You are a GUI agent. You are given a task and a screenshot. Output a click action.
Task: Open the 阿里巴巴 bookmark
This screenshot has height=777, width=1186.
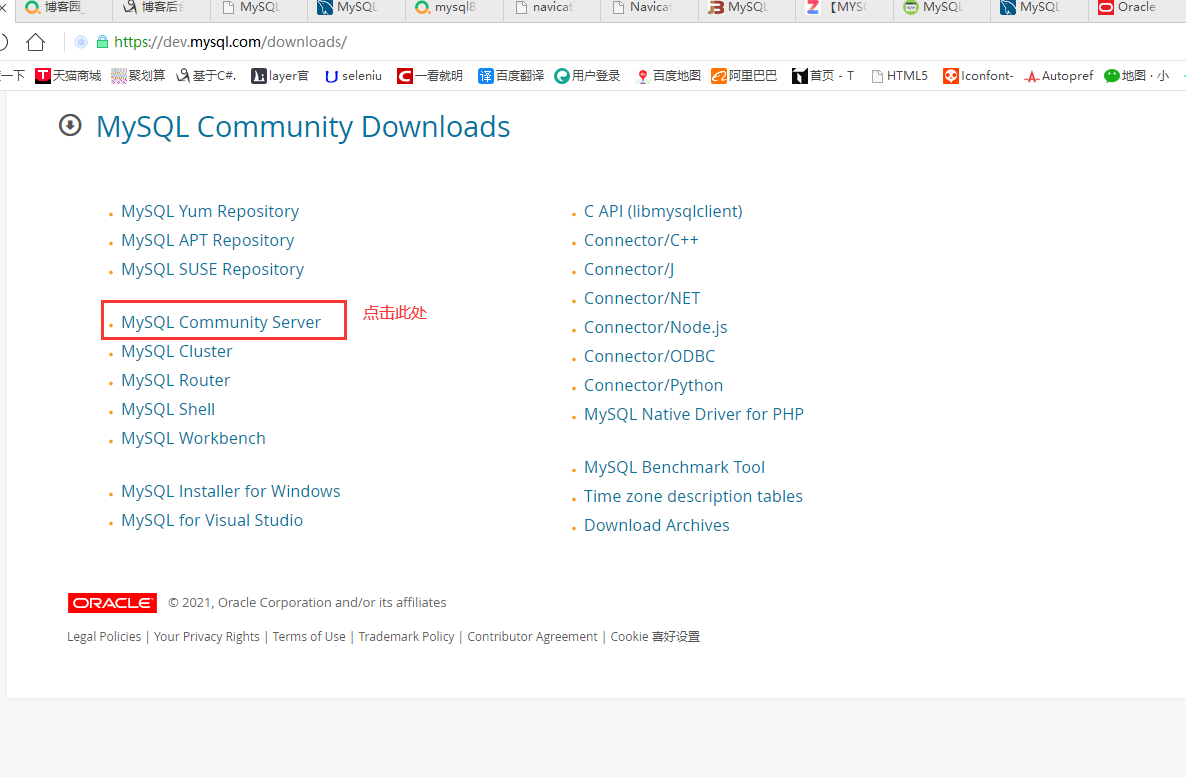[x=744, y=76]
